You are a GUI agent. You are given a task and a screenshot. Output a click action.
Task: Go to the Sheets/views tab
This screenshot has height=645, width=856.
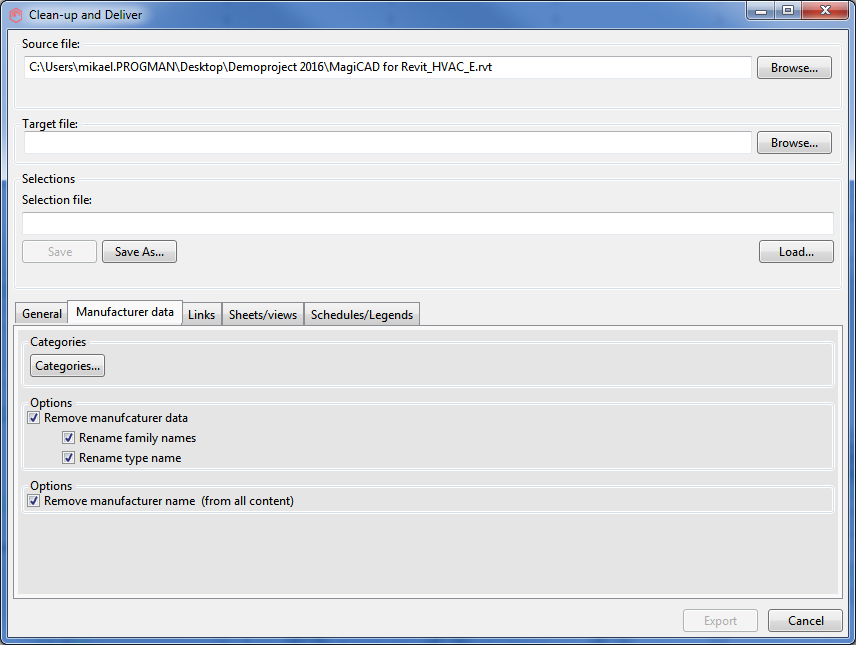[262, 314]
